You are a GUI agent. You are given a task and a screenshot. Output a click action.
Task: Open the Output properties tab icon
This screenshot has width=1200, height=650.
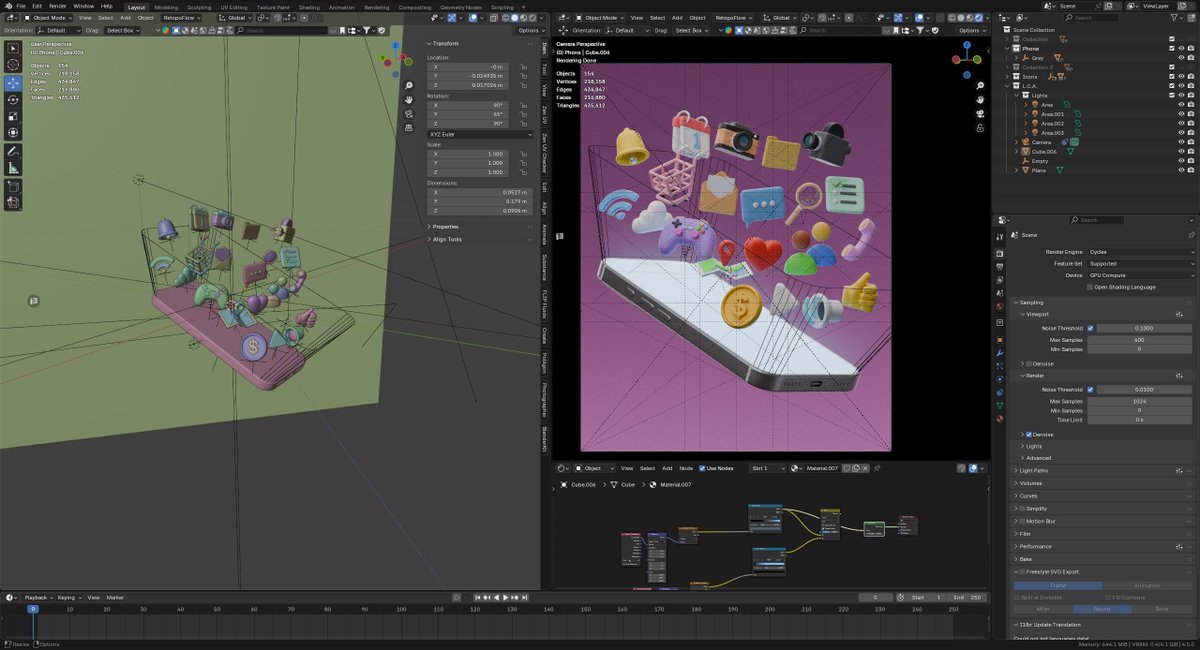pos(1000,266)
